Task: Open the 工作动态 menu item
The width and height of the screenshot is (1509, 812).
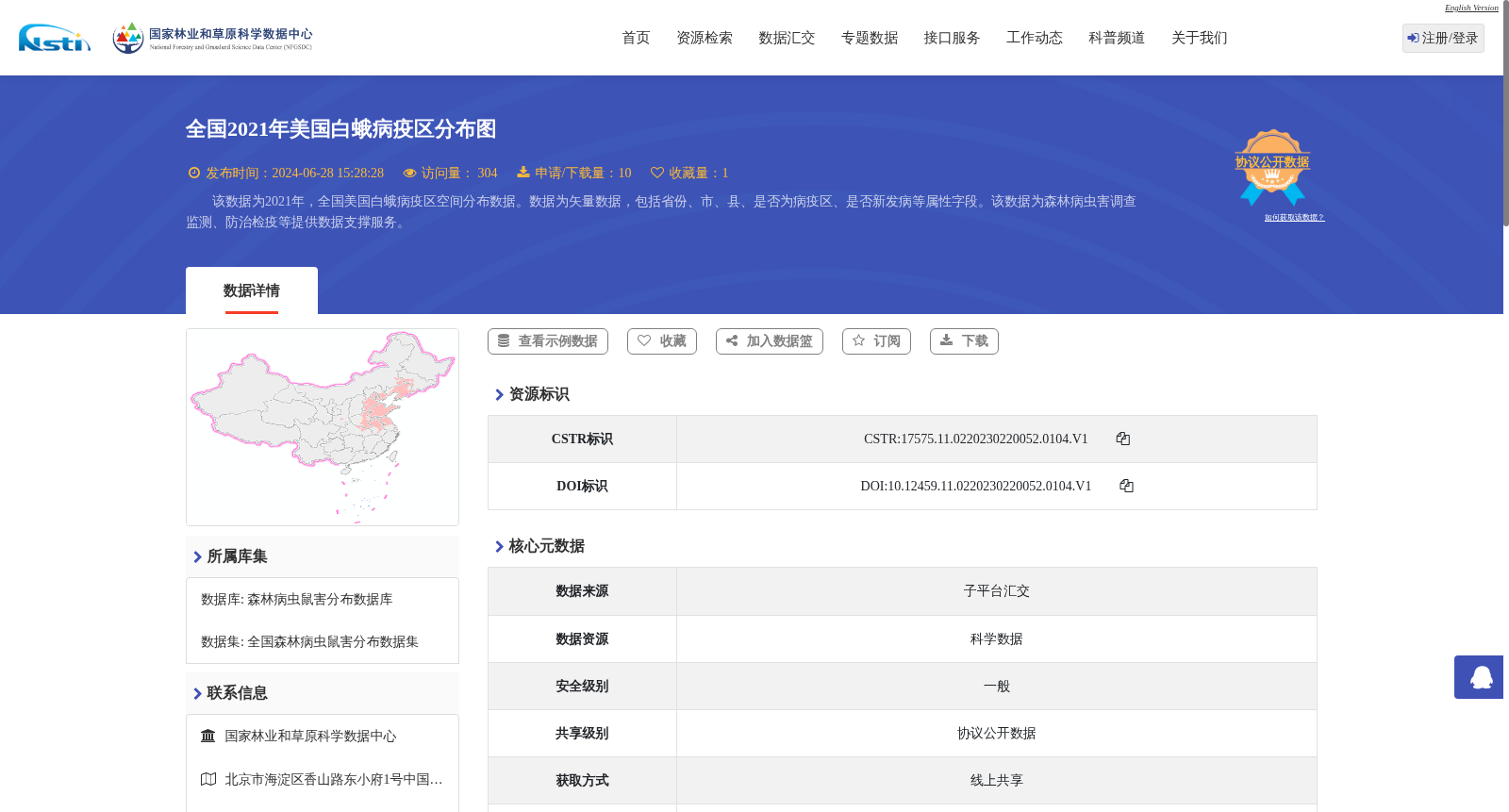Action: [x=1035, y=38]
